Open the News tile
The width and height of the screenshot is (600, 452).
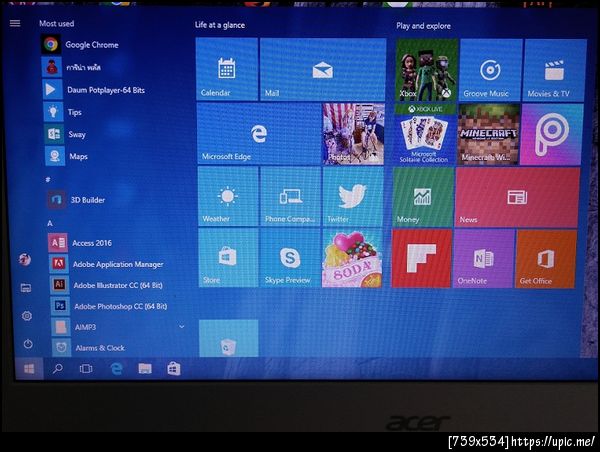[517, 198]
